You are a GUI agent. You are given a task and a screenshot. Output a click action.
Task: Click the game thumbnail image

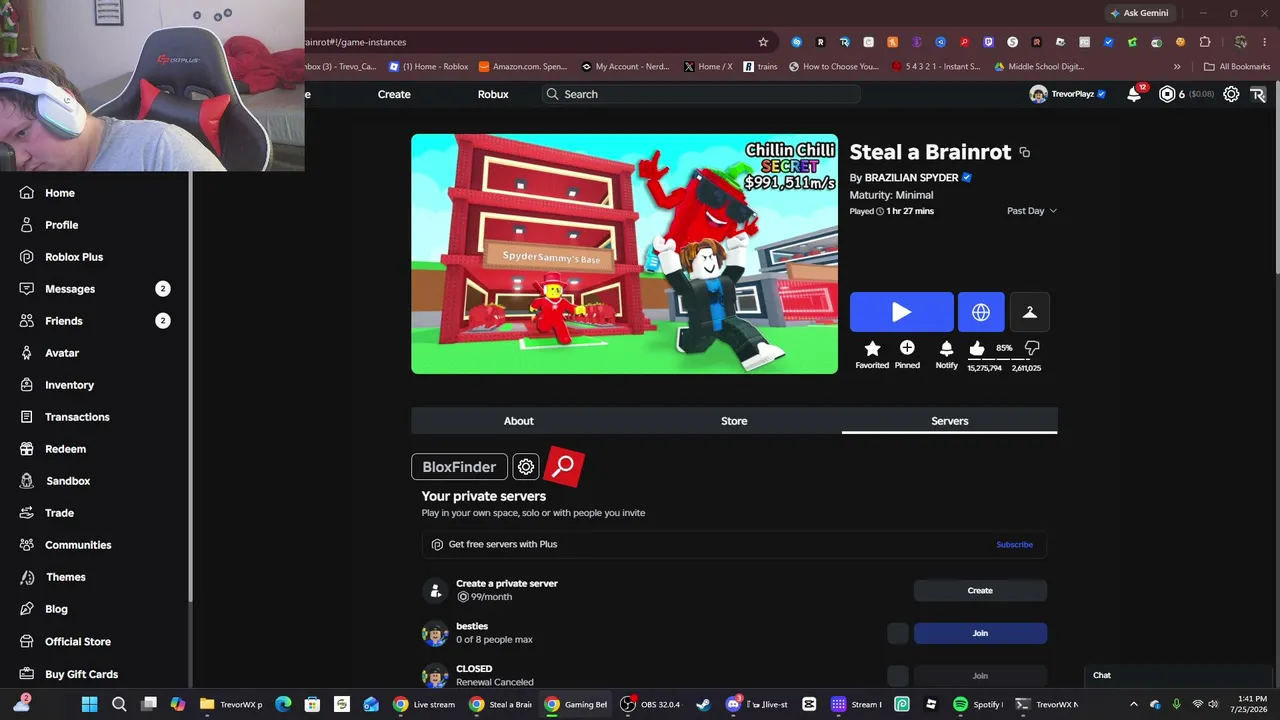[624, 254]
